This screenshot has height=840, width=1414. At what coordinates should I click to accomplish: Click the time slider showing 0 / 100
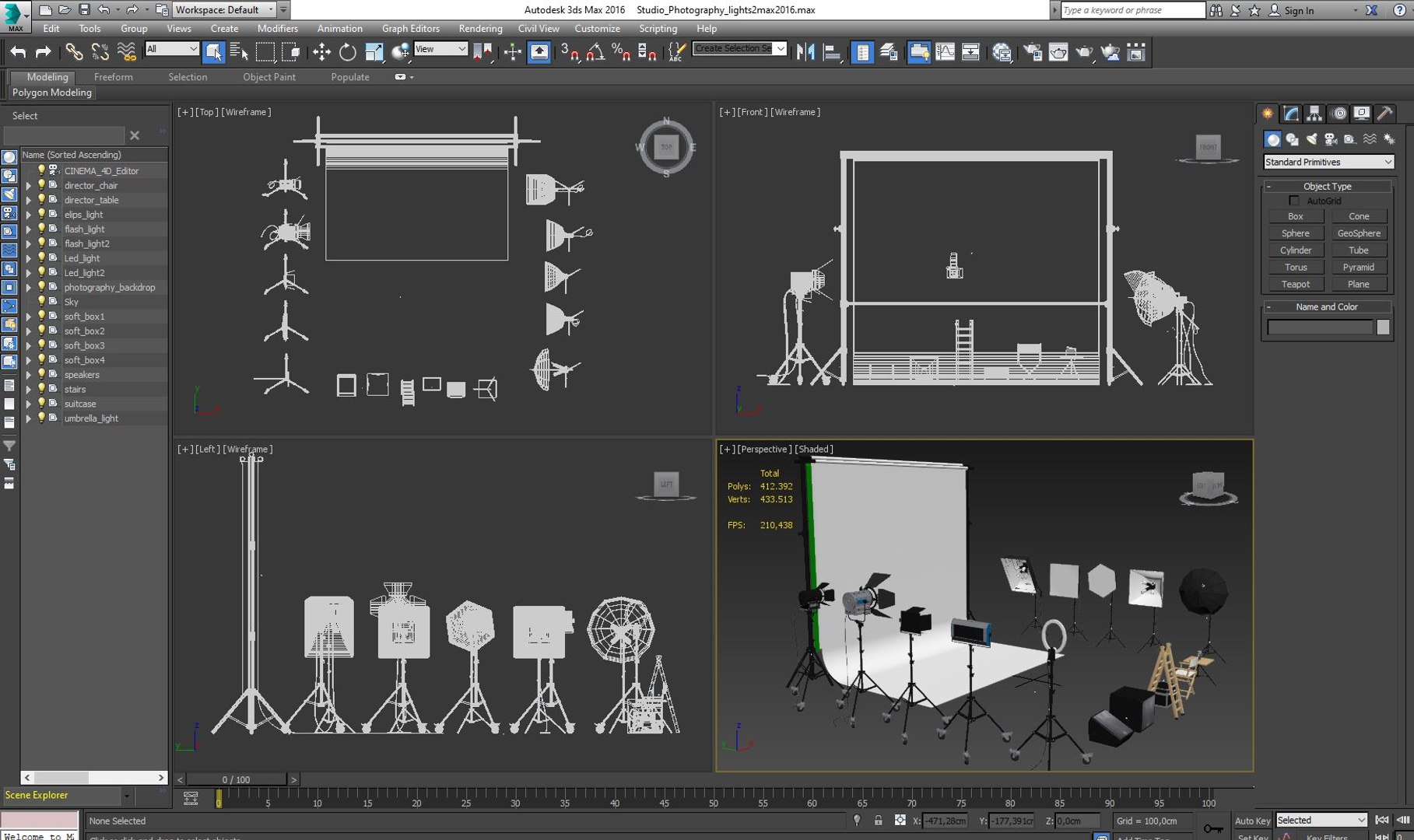(236, 779)
